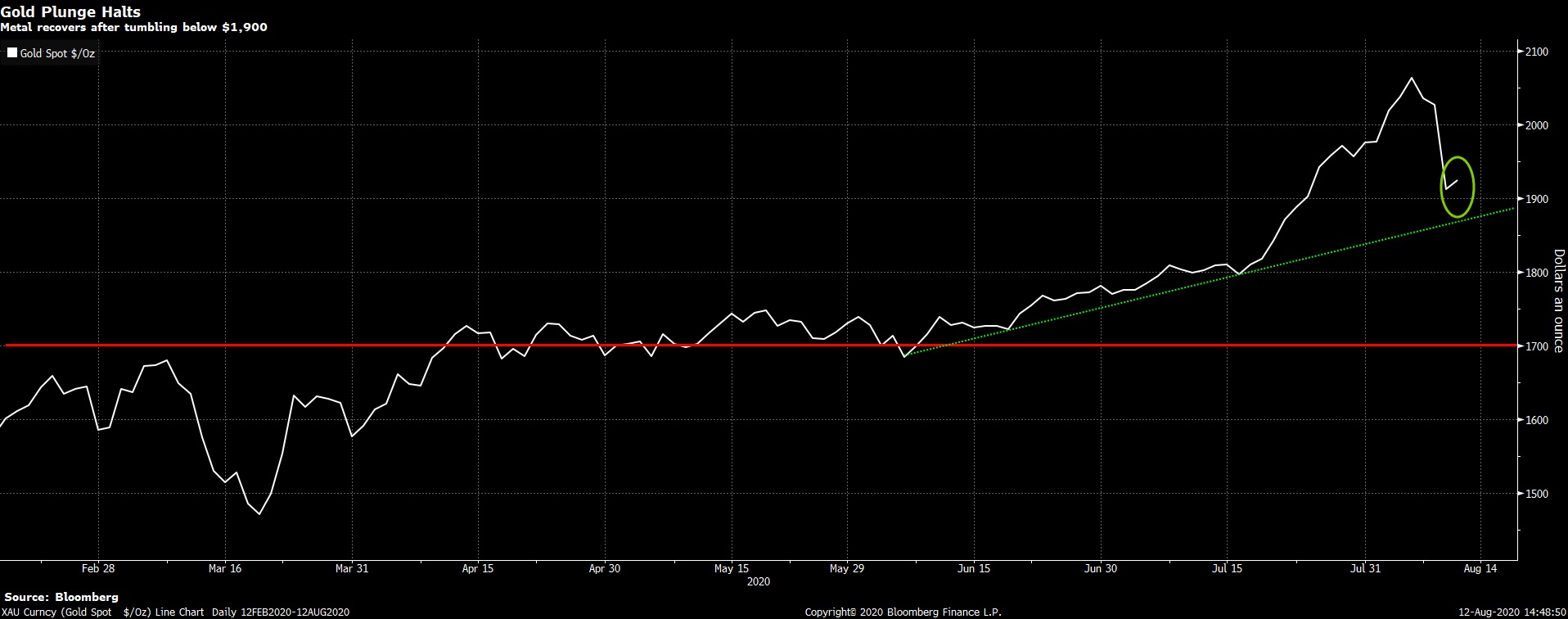Select the Gold Spot $/Oz legend label
The height and width of the screenshot is (619, 1568).
point(57,53)
